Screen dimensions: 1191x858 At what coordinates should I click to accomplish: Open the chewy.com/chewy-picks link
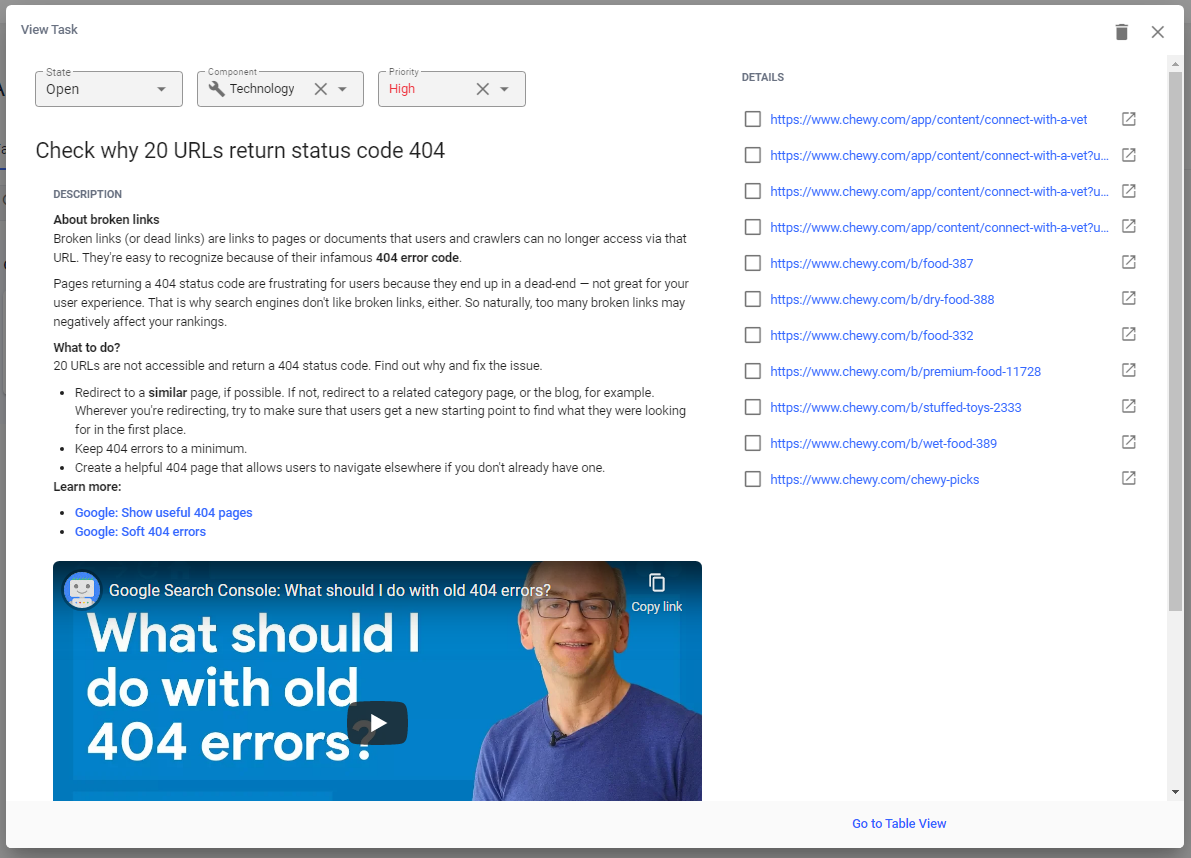[874, 480]
